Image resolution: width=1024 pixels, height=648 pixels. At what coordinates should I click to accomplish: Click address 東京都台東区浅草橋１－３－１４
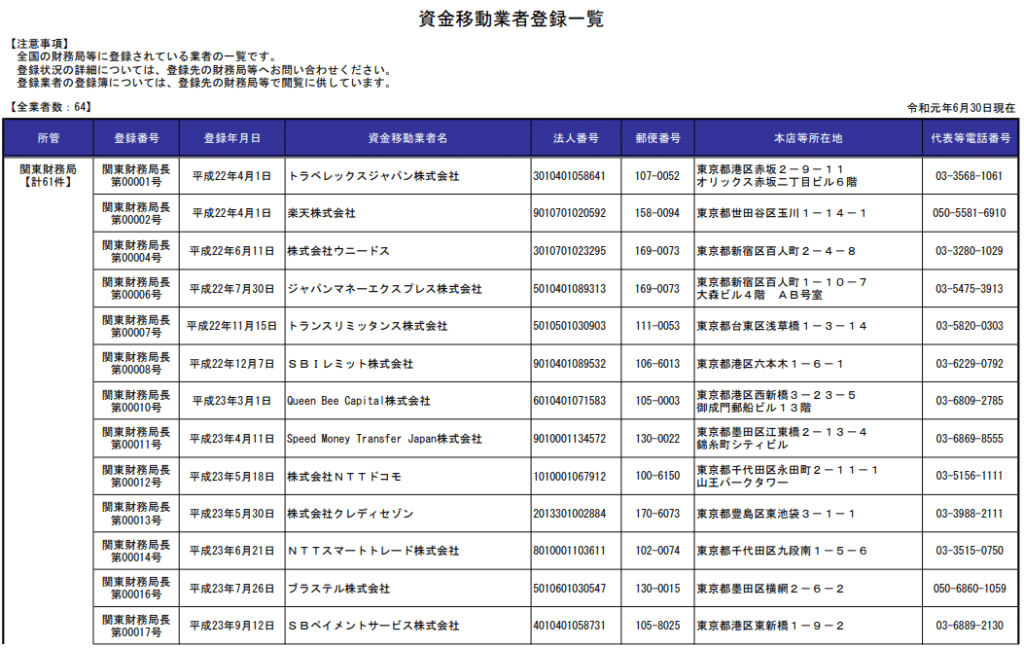click(782, 326)
